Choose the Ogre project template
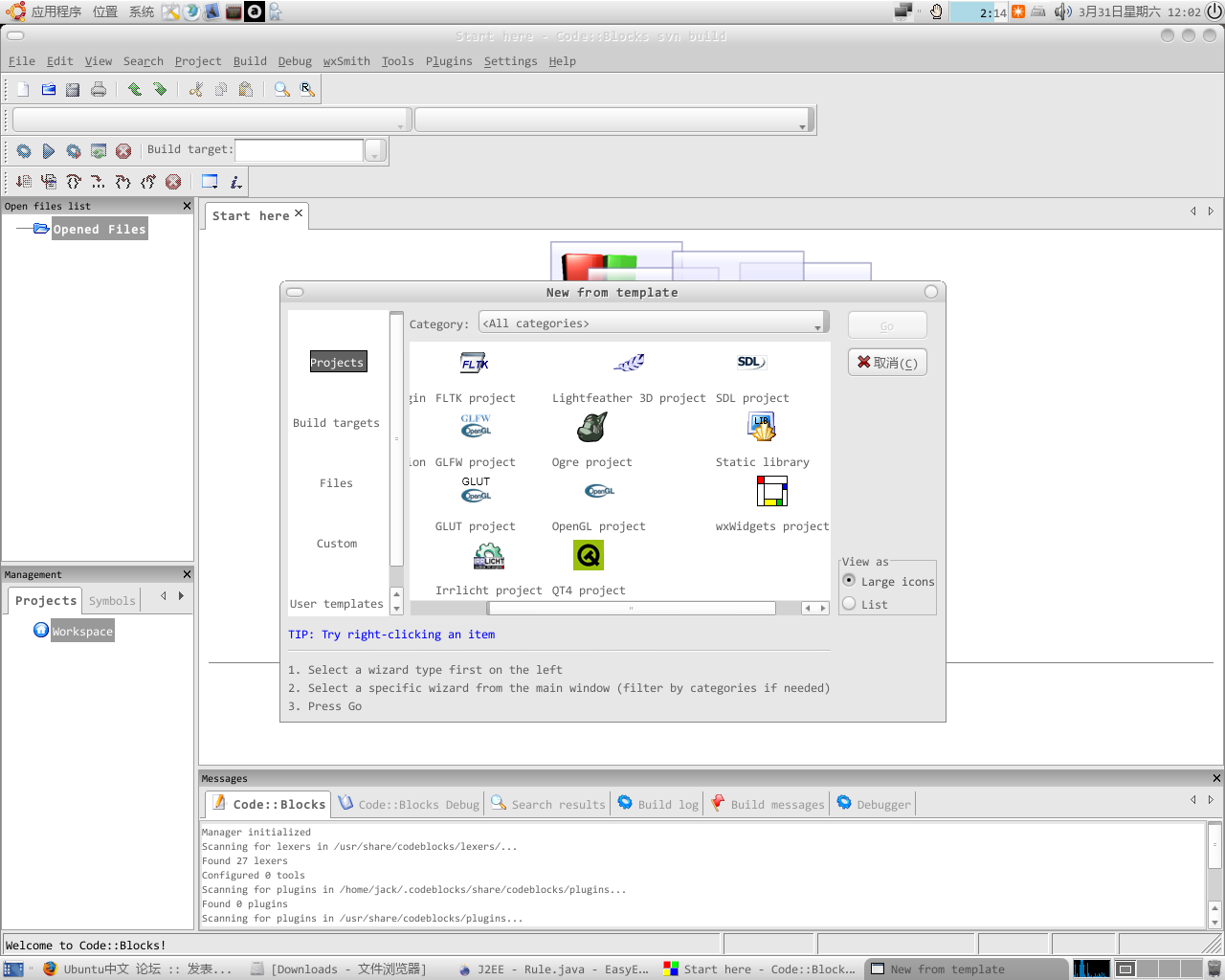This screenshot has height=980, width=1225. (592, 440)
